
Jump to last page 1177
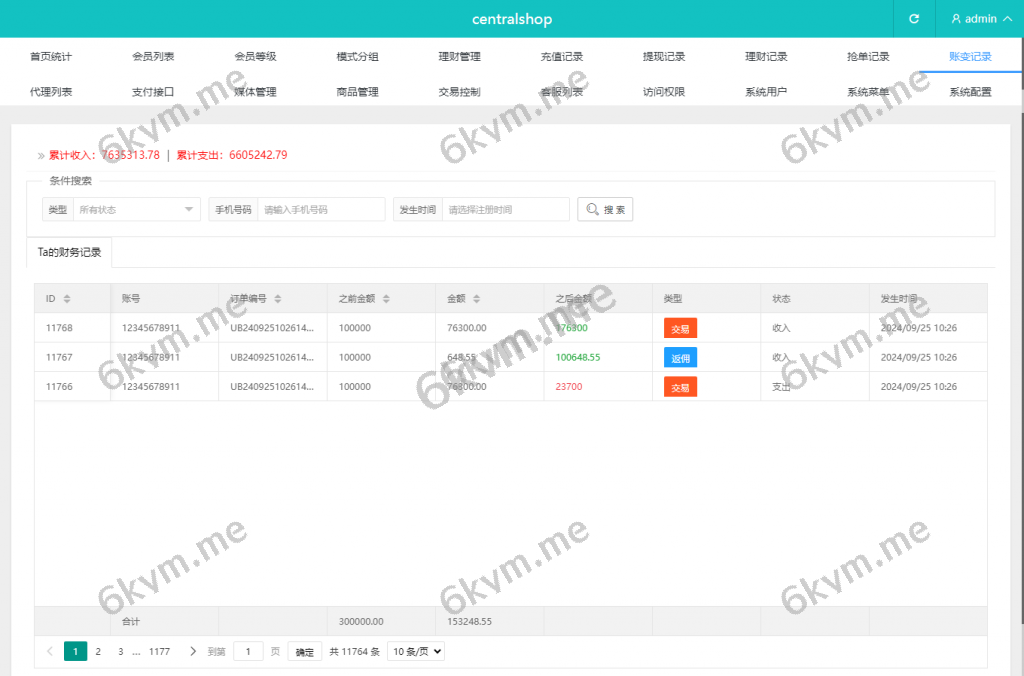point(159,651)
